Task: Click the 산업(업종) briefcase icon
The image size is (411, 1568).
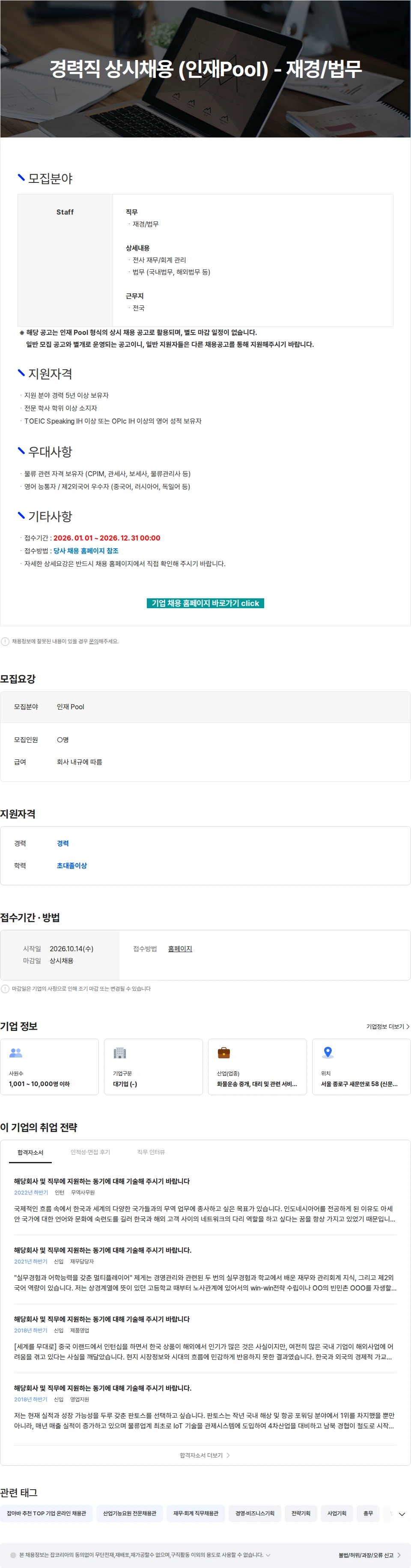Action: (x=224, y=1053)
